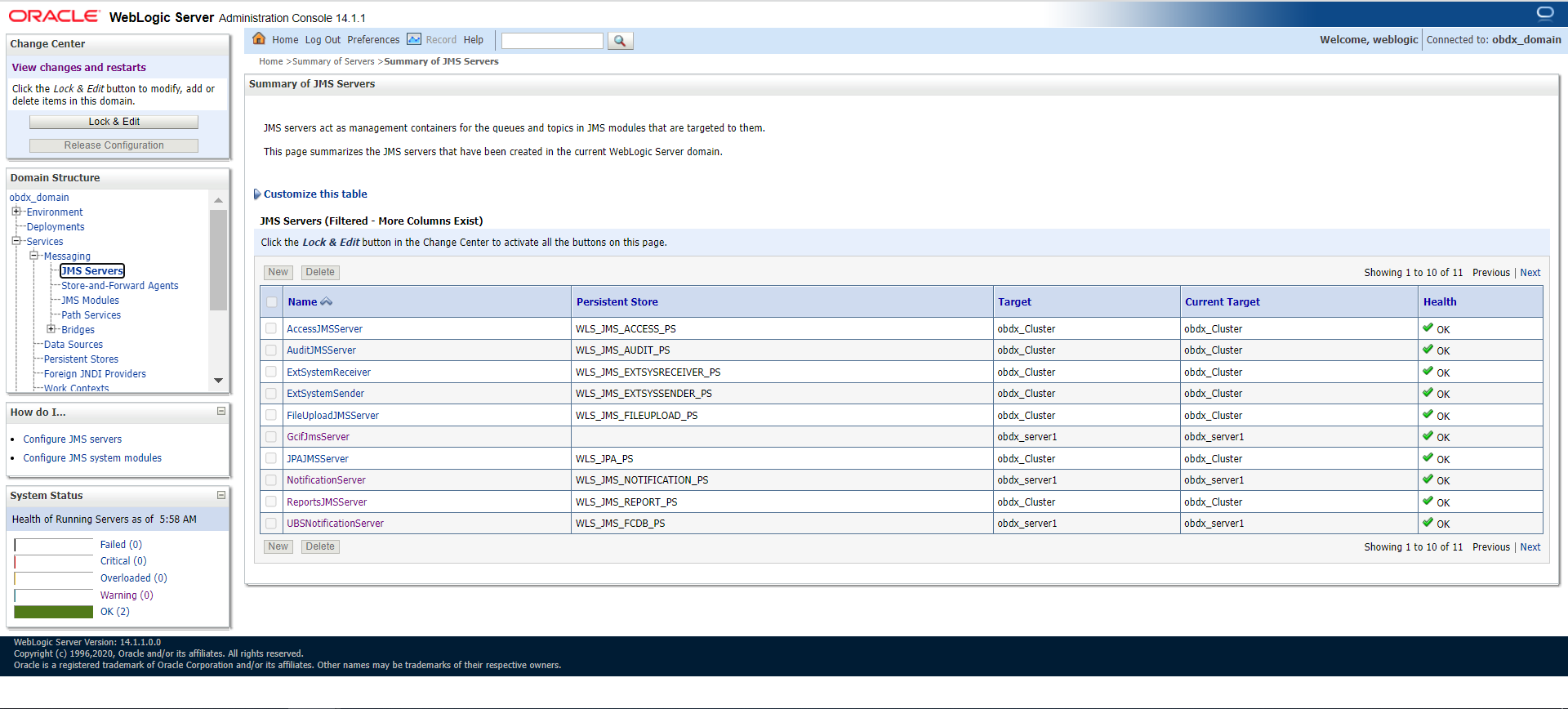
Task: Open Preferences from the toolbar
Action: pos(373,40)
